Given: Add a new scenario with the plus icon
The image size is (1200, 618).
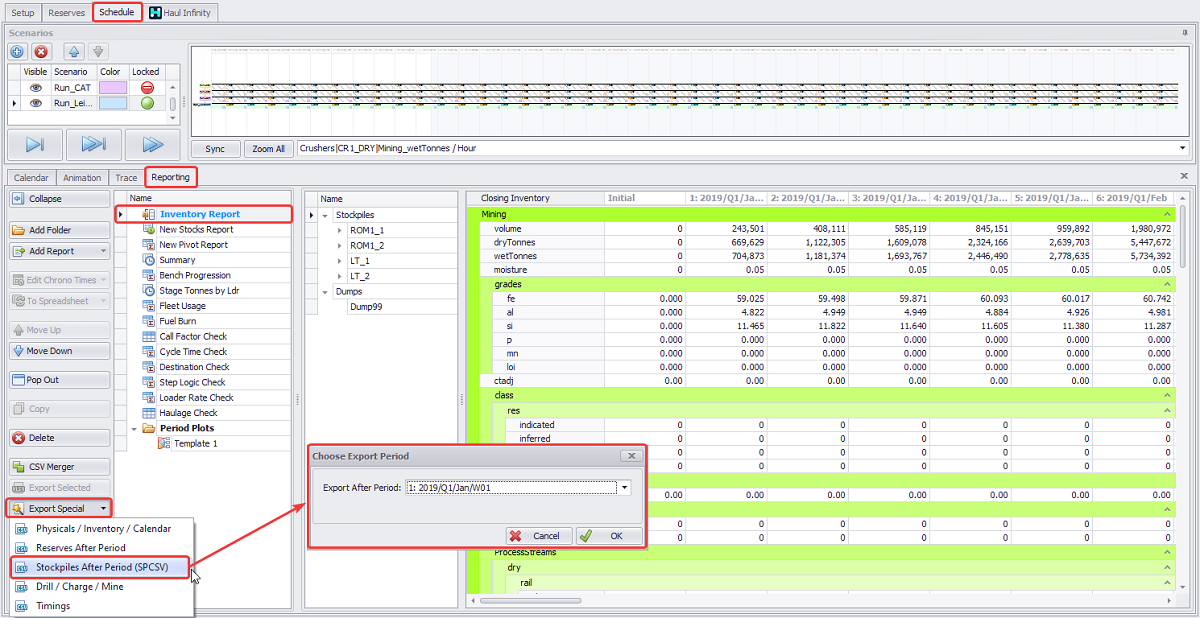Looking at the screenshot, I should pyautogui.click(x=18, y=51).
